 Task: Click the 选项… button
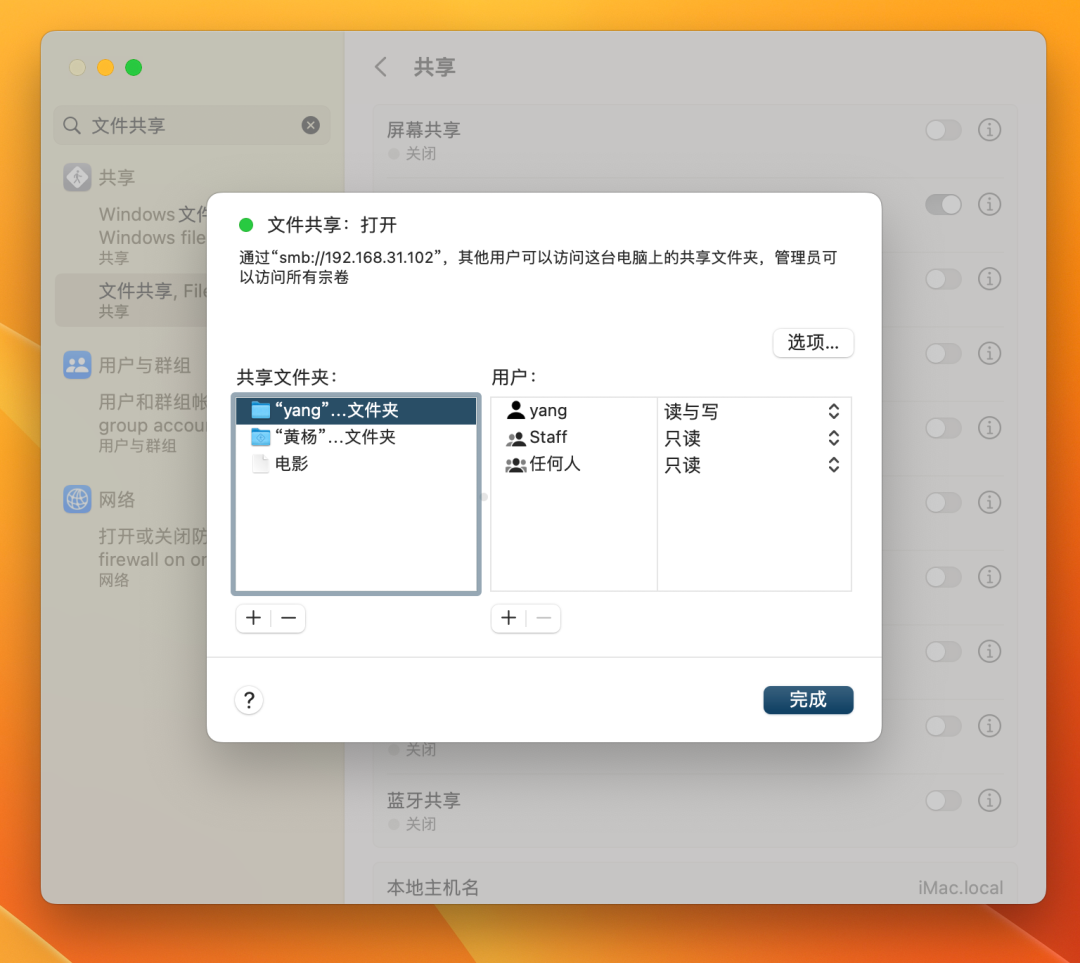(x=813, y=343)
